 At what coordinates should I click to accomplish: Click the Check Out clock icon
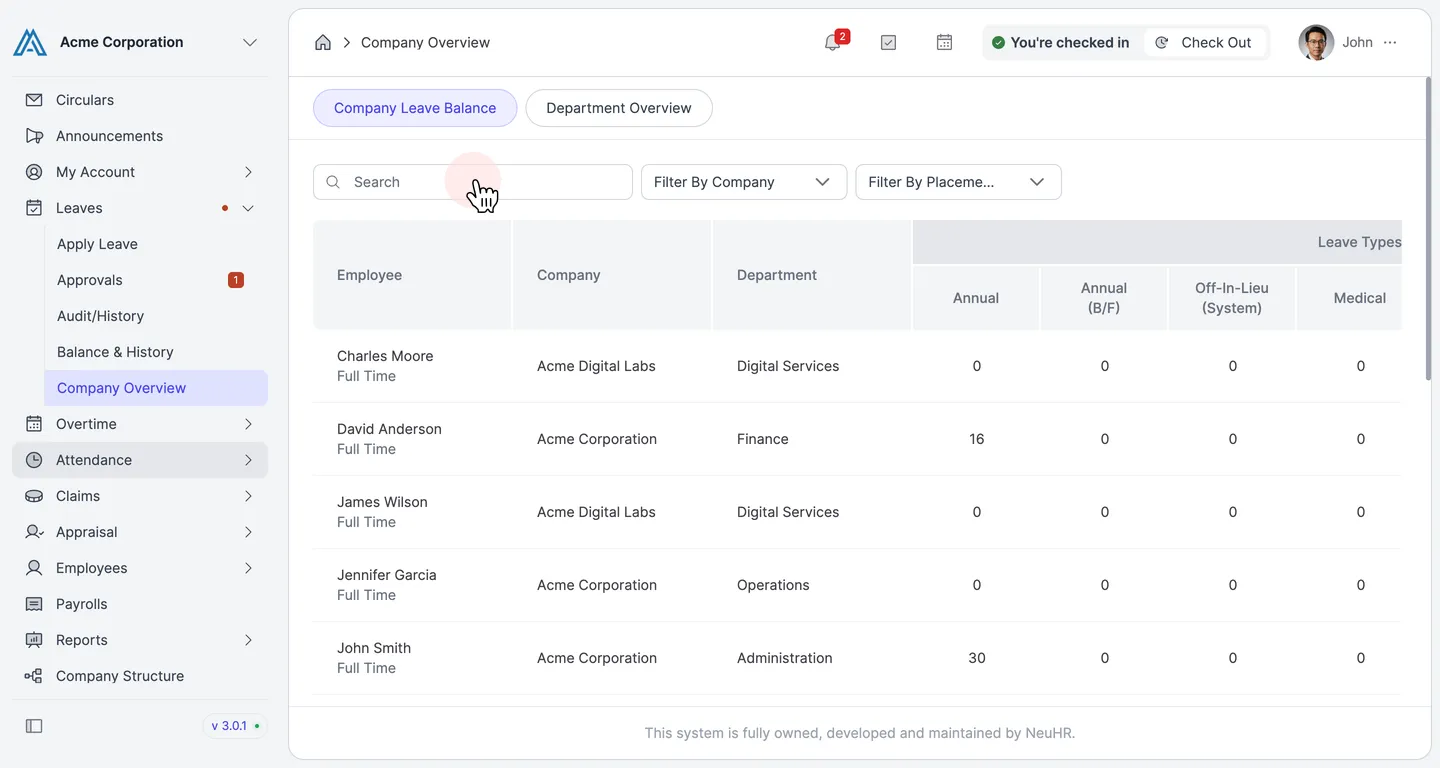click(1162, 42)
